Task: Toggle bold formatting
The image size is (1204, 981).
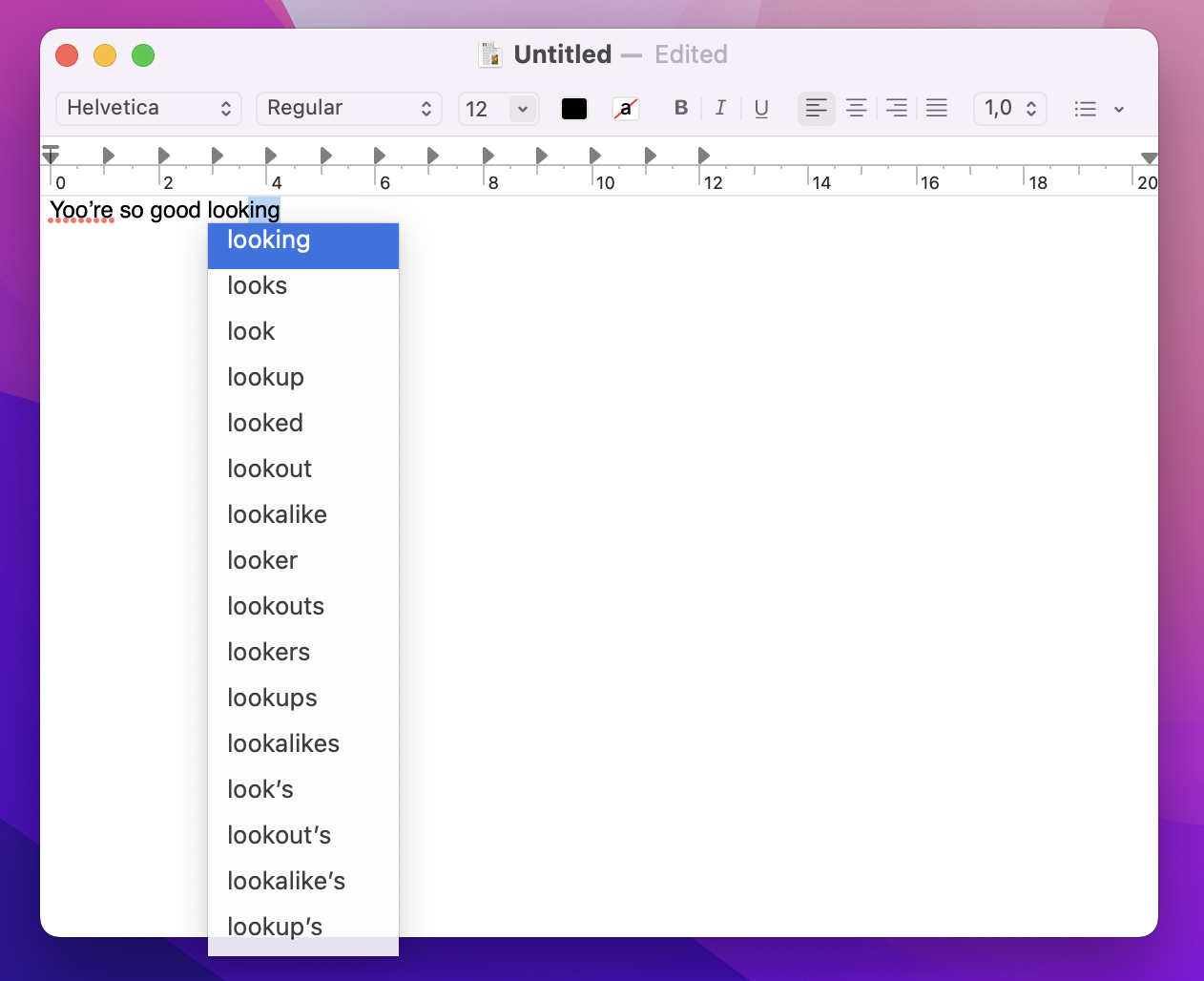Action: coord(680,108)
